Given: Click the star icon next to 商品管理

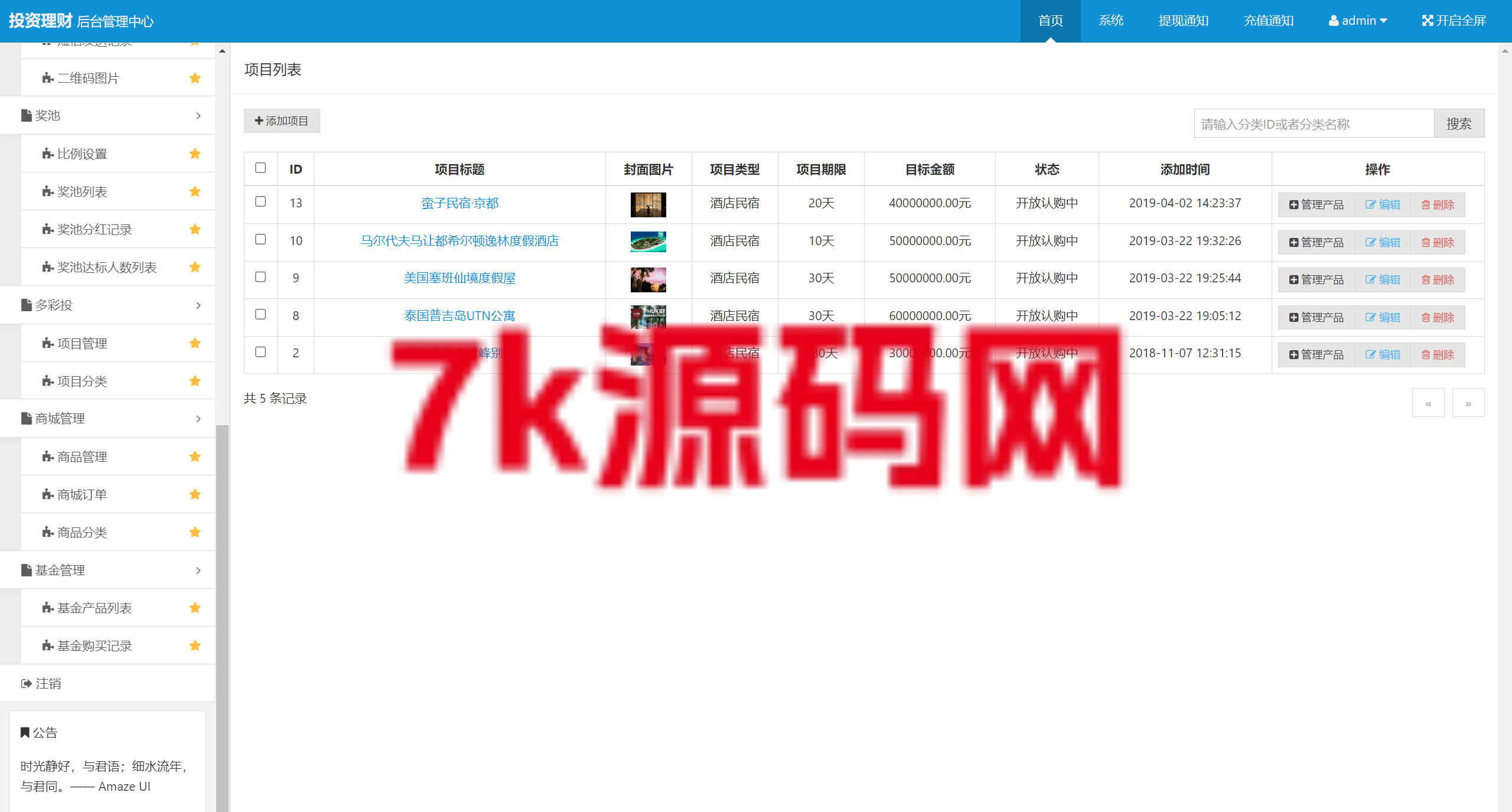Looking at the screenshot, I should click(x=195, y=456).
